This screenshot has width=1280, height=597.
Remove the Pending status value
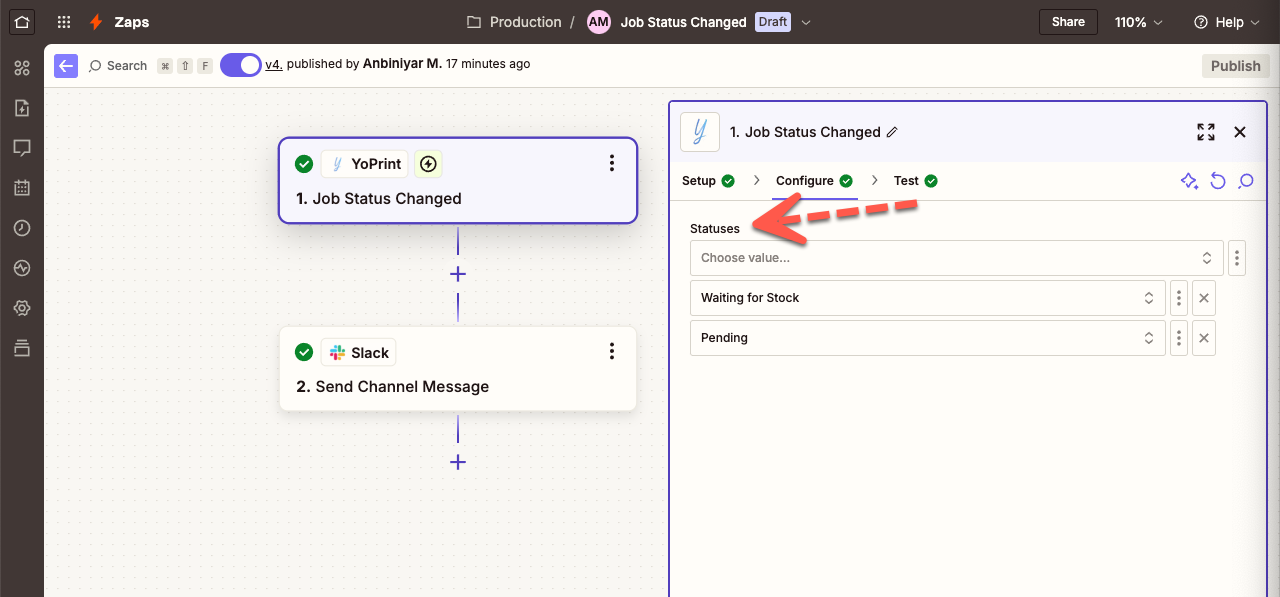[x=1204, y=338]
